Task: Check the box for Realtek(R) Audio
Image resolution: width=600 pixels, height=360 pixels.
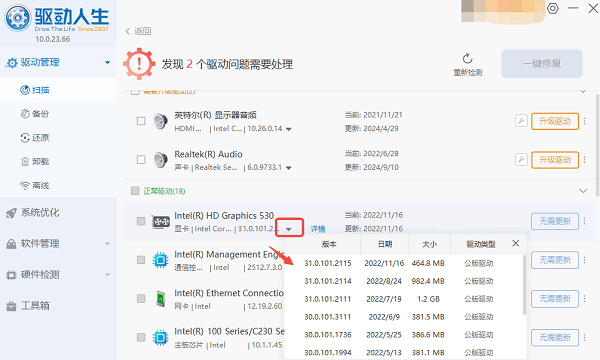Action: tap(141, 160)
